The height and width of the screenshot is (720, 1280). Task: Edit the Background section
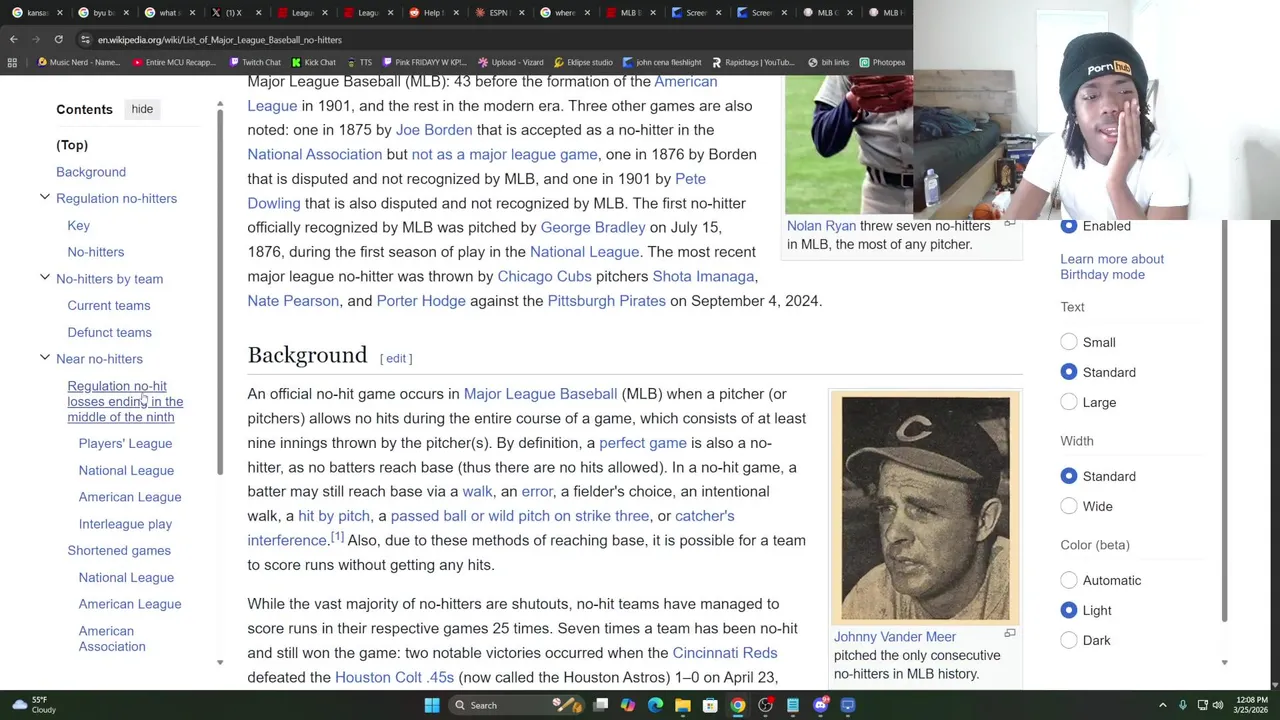click(396, 358)
